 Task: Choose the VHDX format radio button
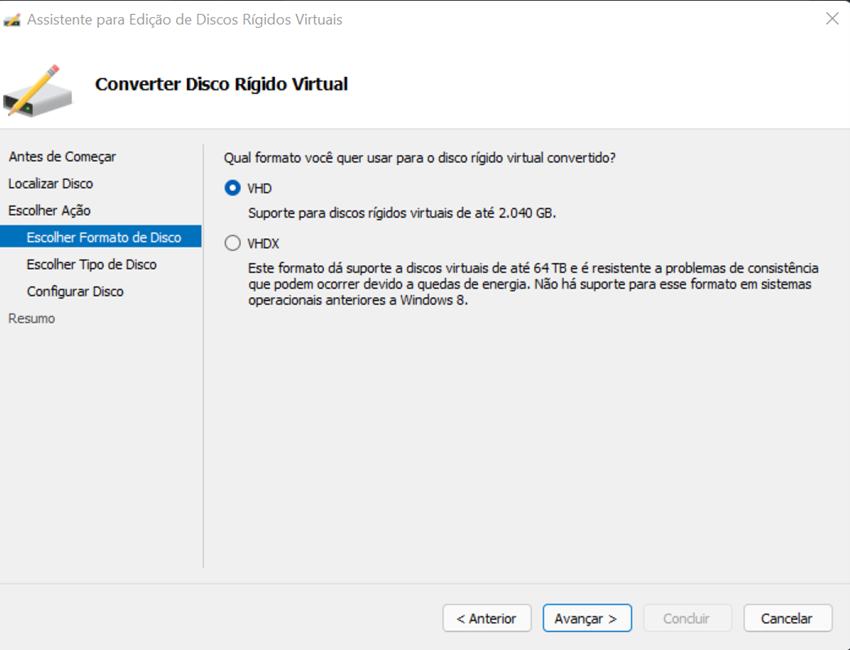233,243
